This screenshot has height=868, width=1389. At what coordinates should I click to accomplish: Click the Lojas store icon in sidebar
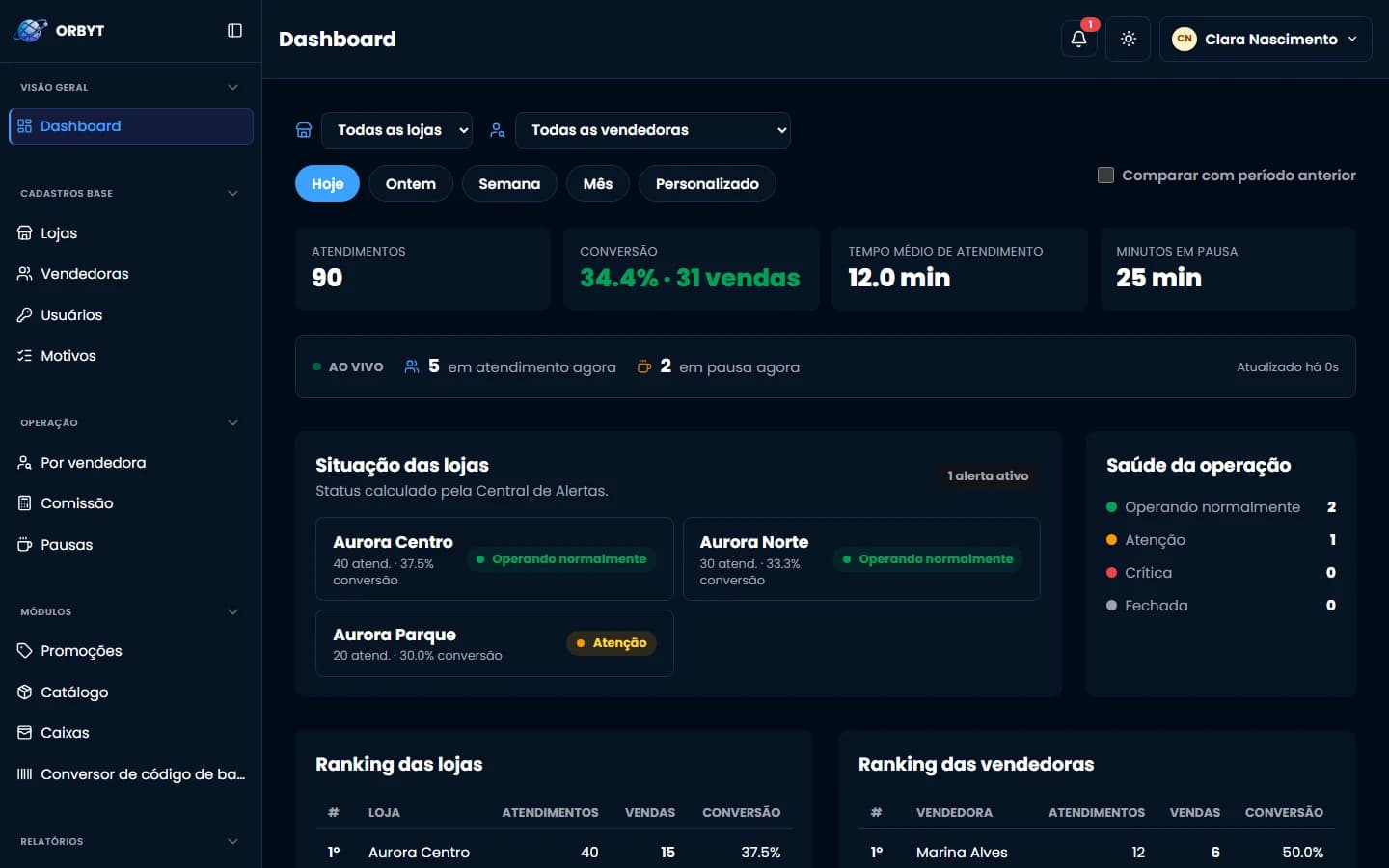[25, 232]
